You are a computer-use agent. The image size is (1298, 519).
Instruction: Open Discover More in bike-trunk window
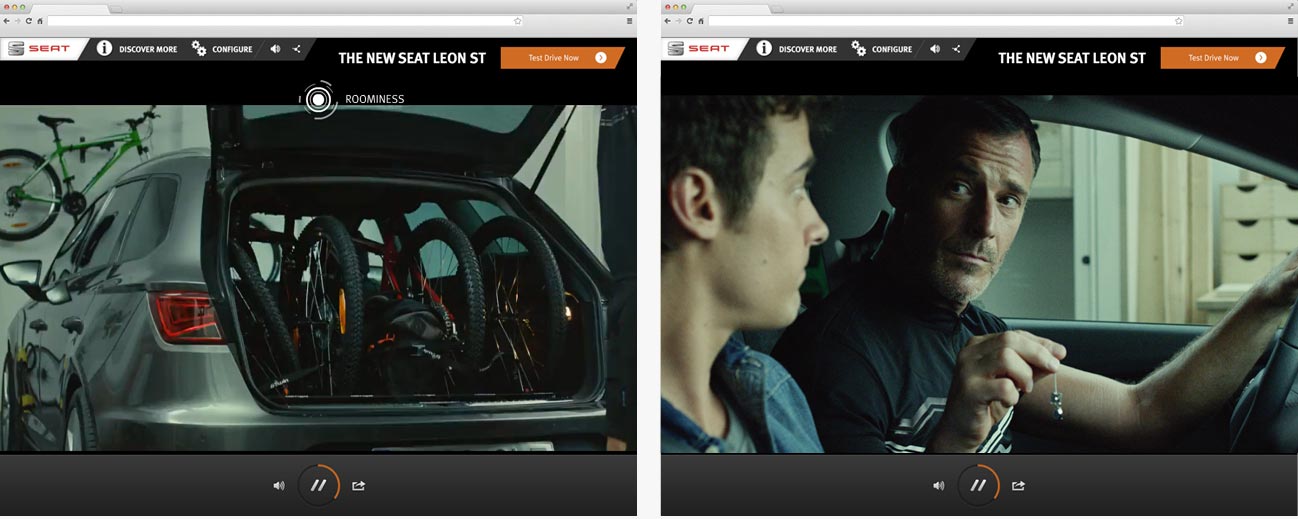[x=137, y=49]
